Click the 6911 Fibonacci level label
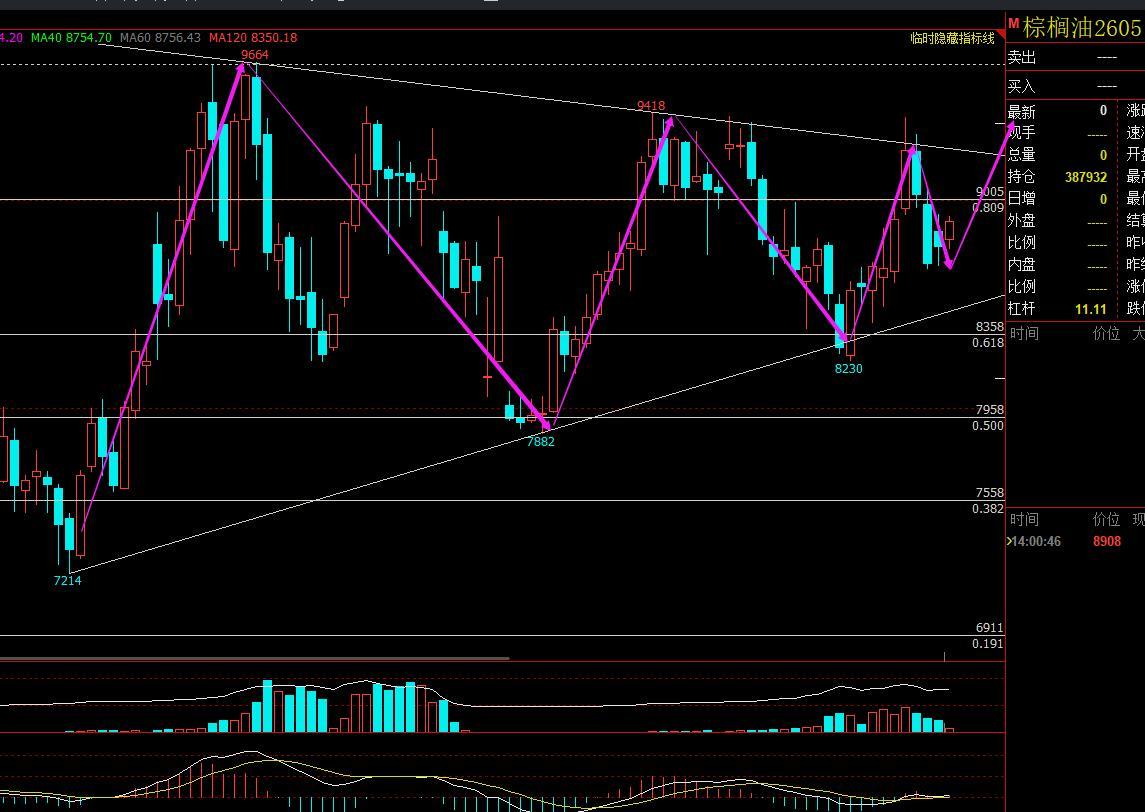The image size is (1145, 812). [989, 628]
